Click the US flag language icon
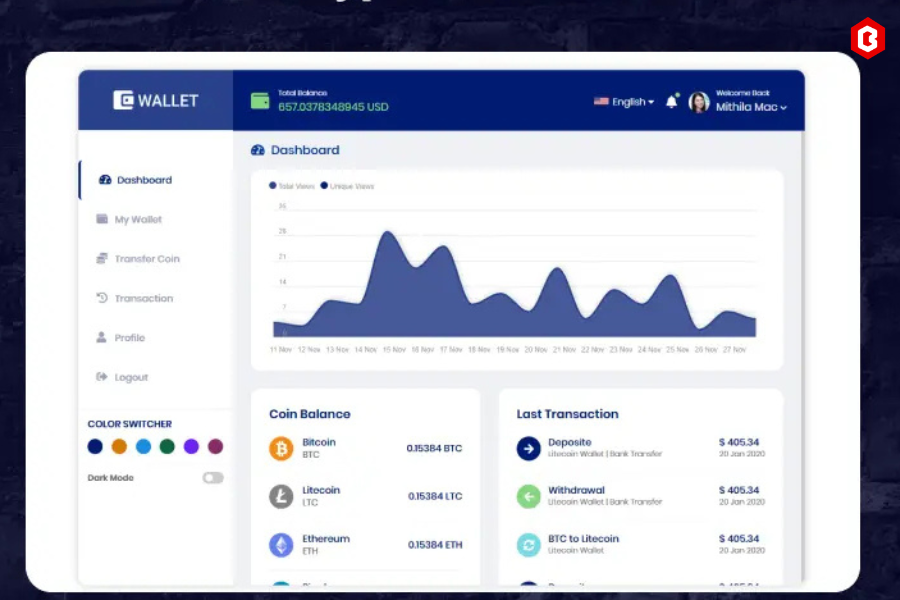 (x=601, y=102)
